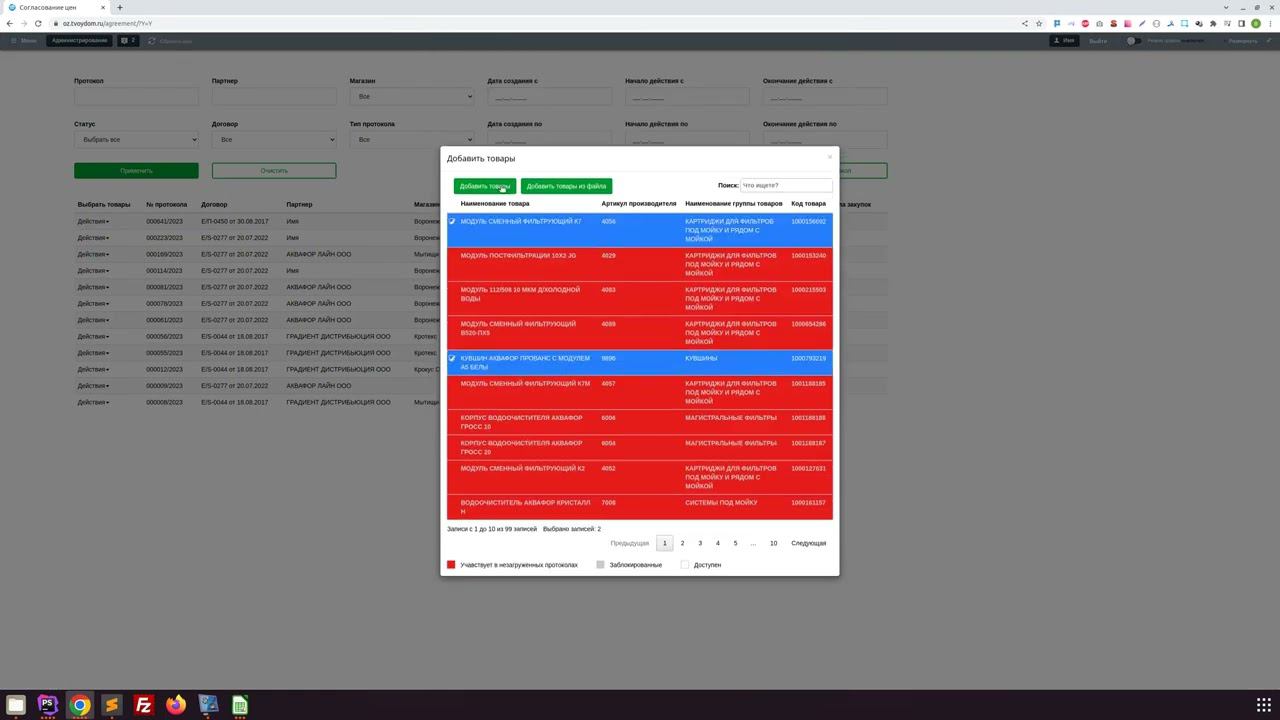Open the Chrome three-dot menu

click(1270, 23)
